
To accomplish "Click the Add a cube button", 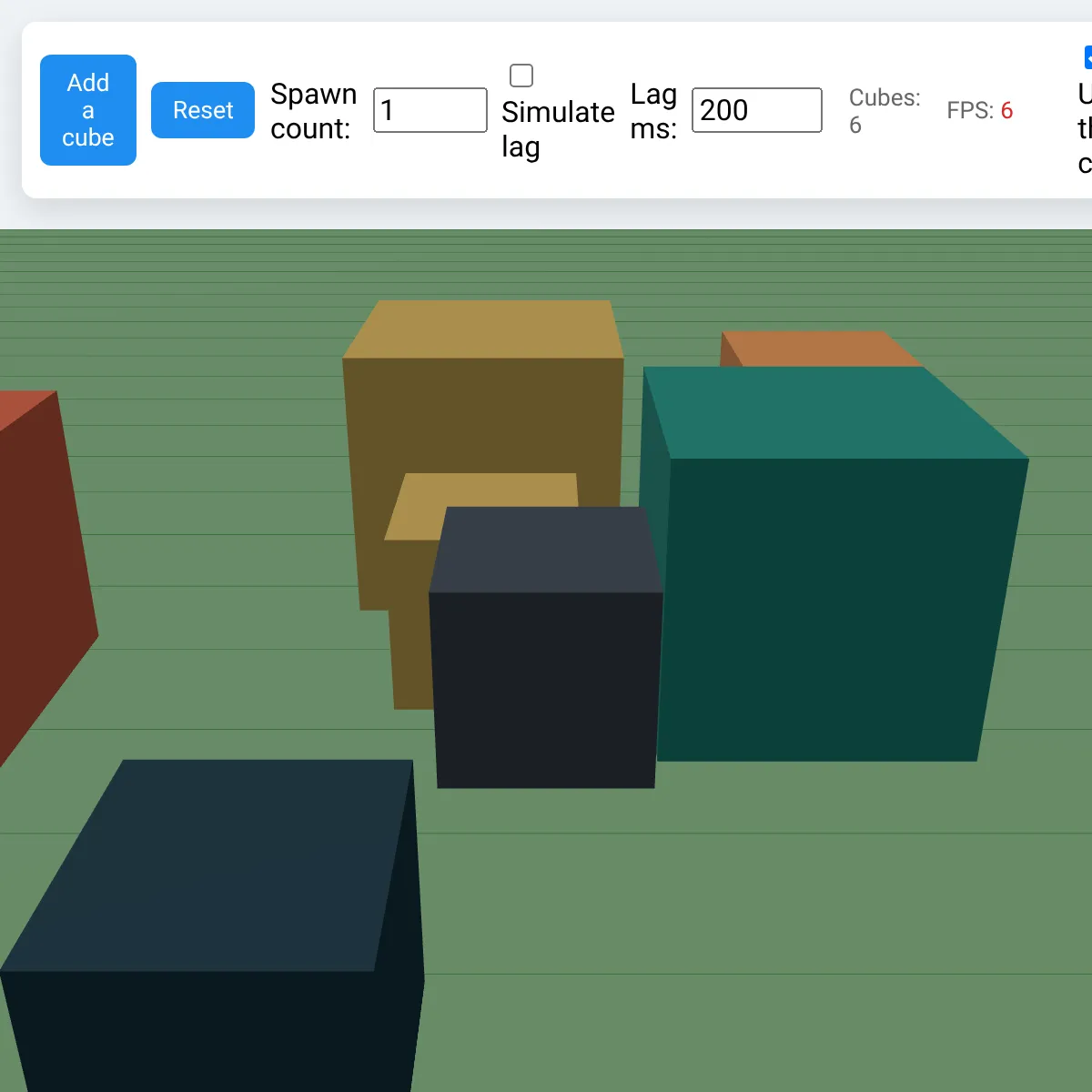I will [x=88, y=110].
